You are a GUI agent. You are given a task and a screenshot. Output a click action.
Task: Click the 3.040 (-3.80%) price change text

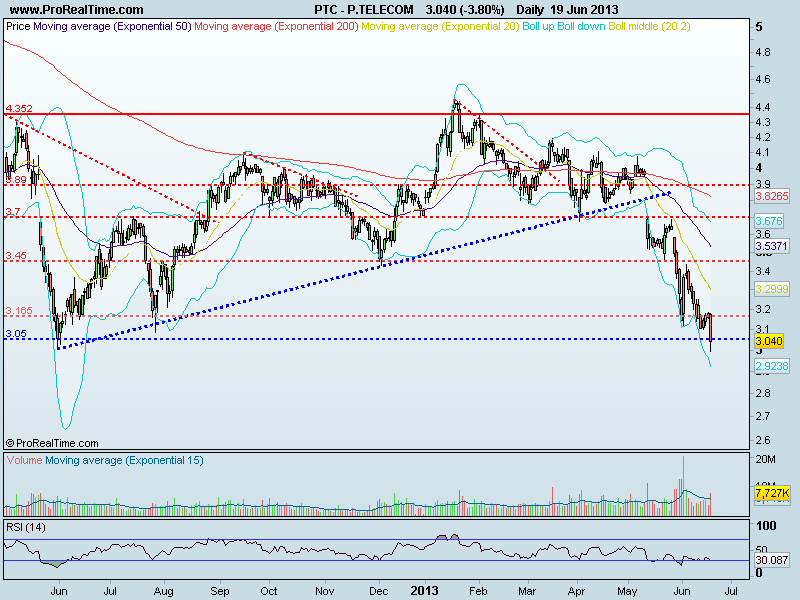point(465,10)
